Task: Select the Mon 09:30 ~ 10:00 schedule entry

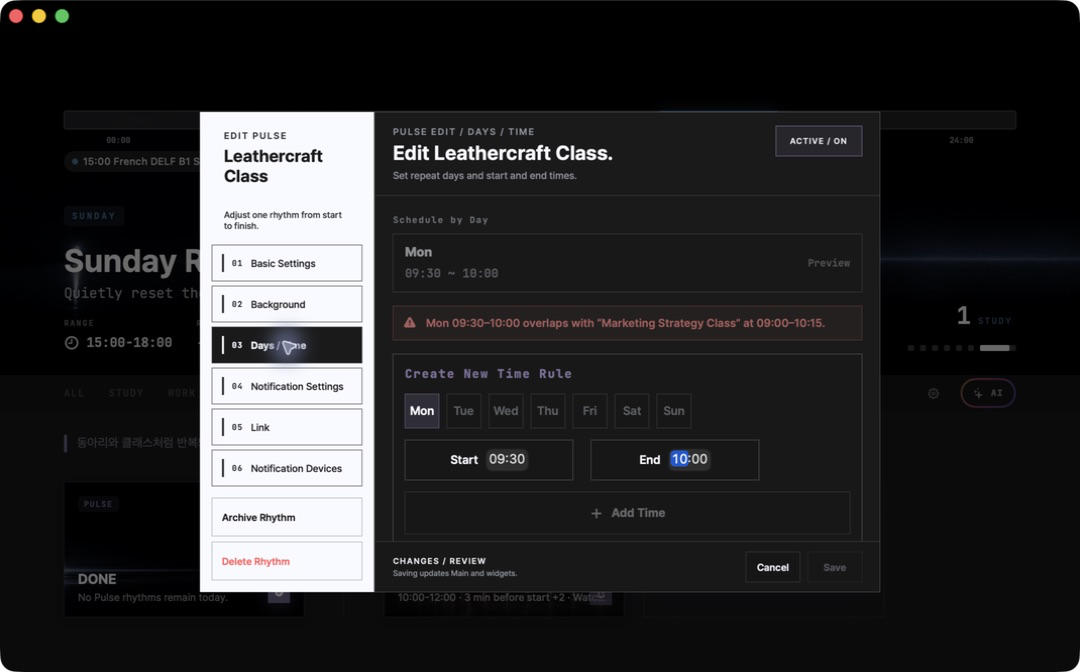Action: [x=627, y=263]
